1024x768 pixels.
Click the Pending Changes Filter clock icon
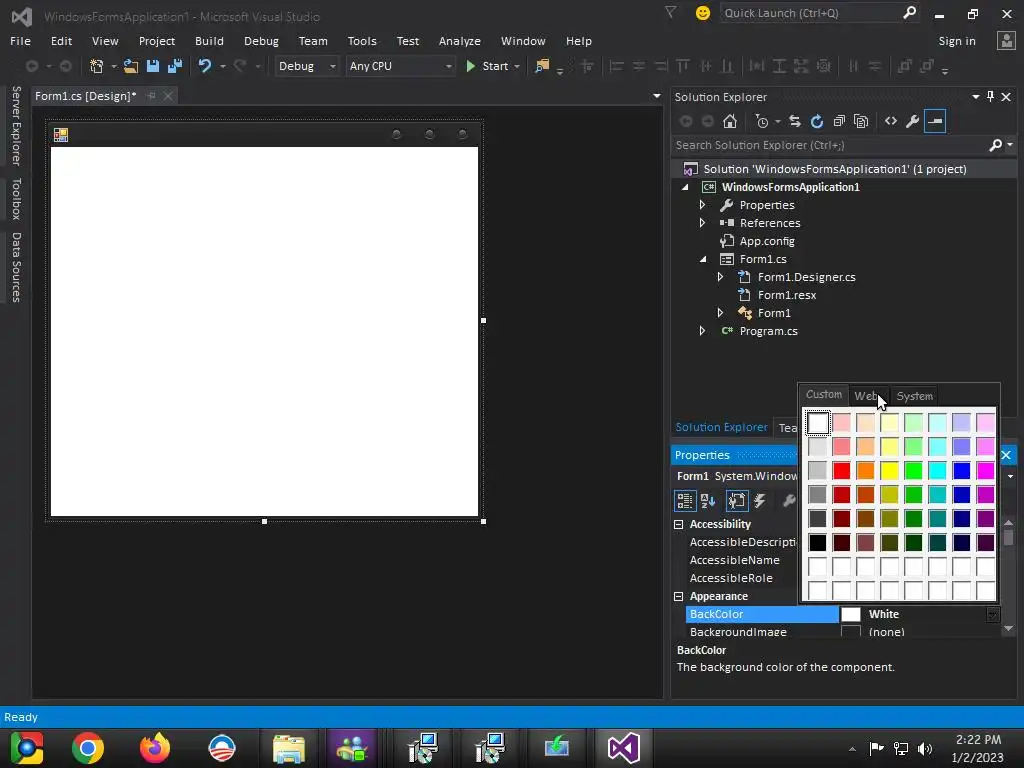[762, 121]
